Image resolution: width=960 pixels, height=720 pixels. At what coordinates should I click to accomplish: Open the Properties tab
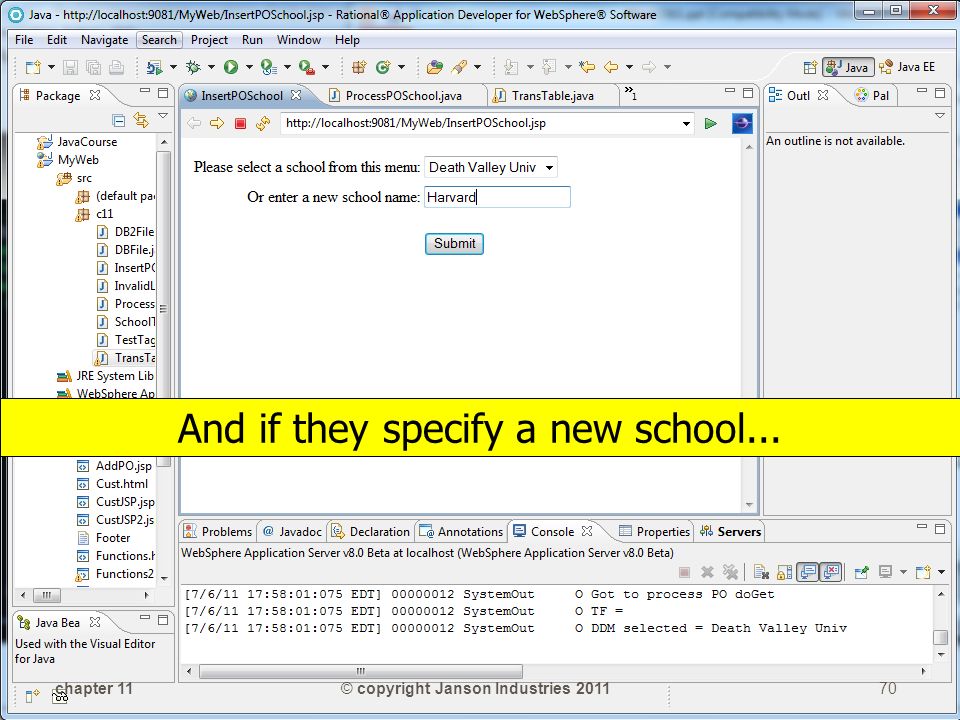654,531
